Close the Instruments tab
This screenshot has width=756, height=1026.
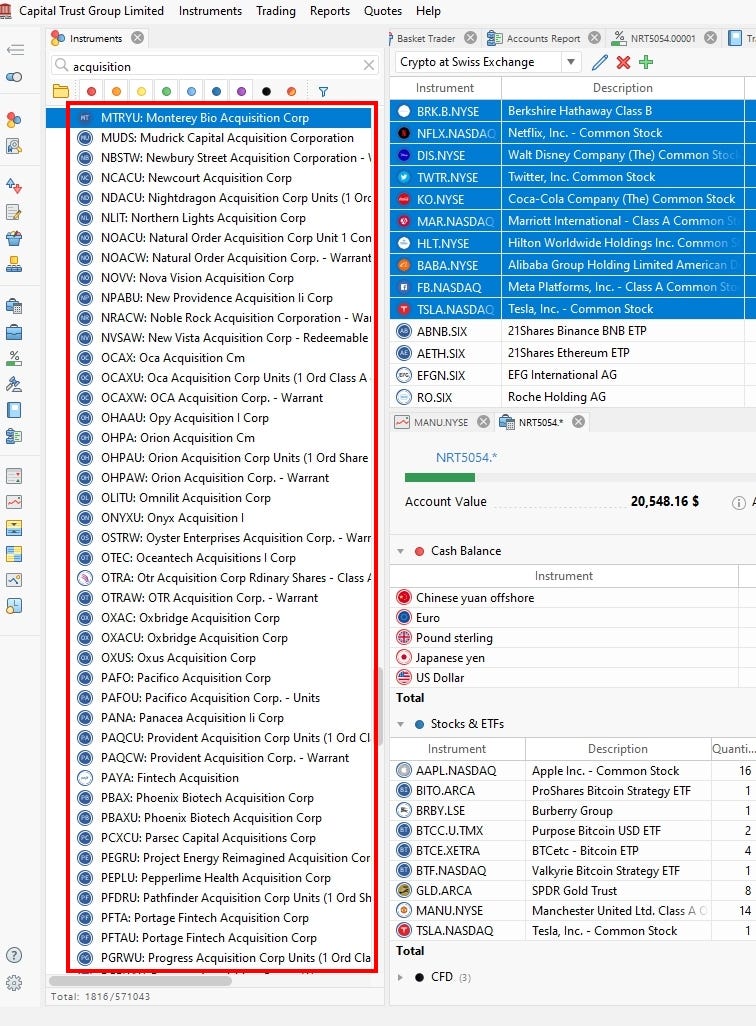coord(137,38)
